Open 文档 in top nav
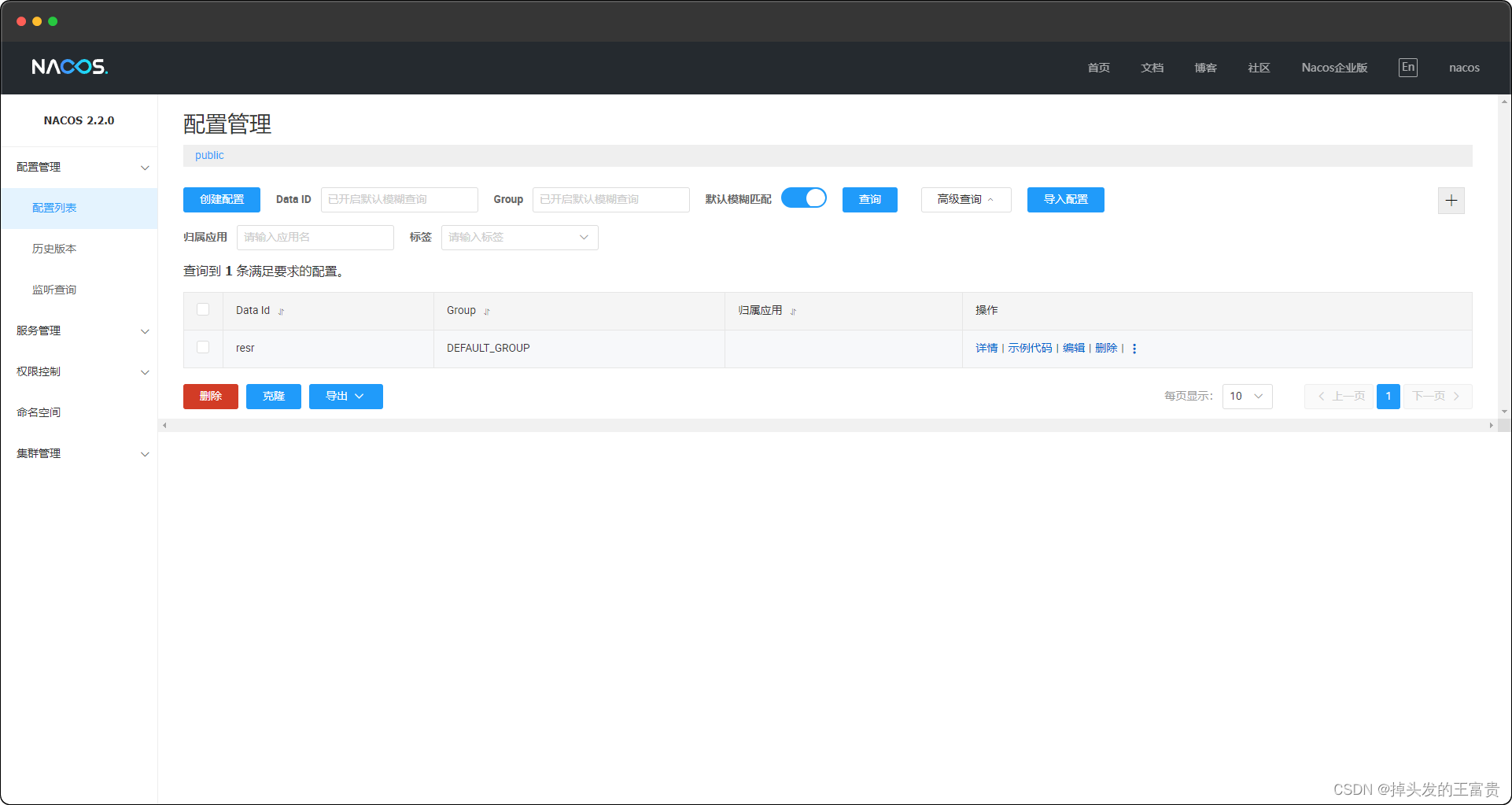Image resolution: width=1512 pixels, height=805 pixels. pyautogui.click(x=1152, y=68)
